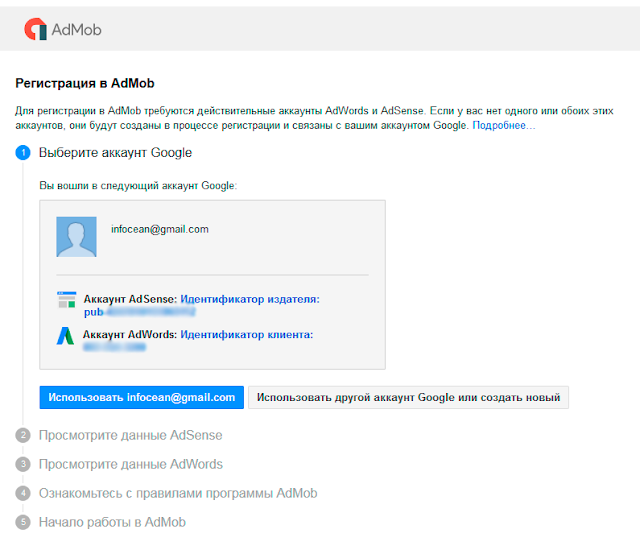Viewport: 640px width, 550px height.
Task: Click the step 1 circle icon
Action: click(x=23, y=153)
